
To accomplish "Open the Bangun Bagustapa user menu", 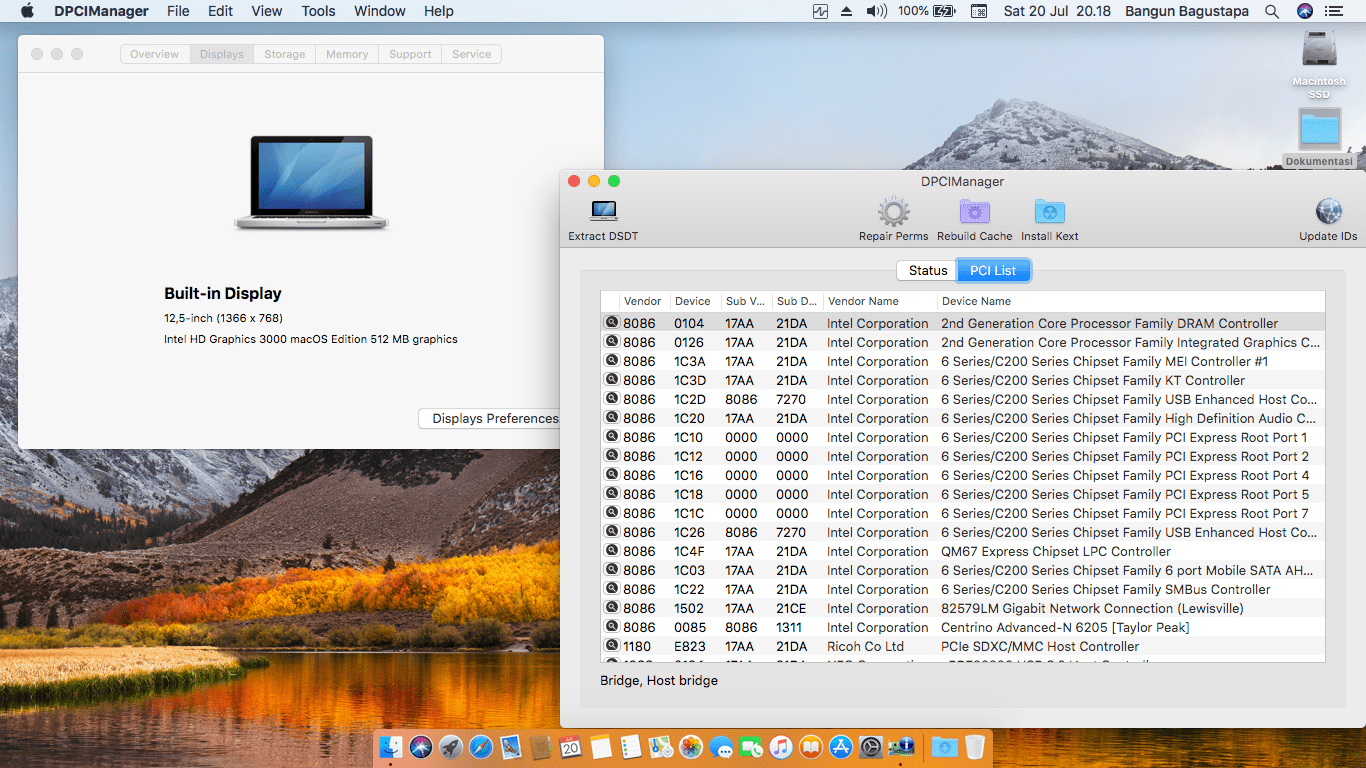I will point(1186,11).
